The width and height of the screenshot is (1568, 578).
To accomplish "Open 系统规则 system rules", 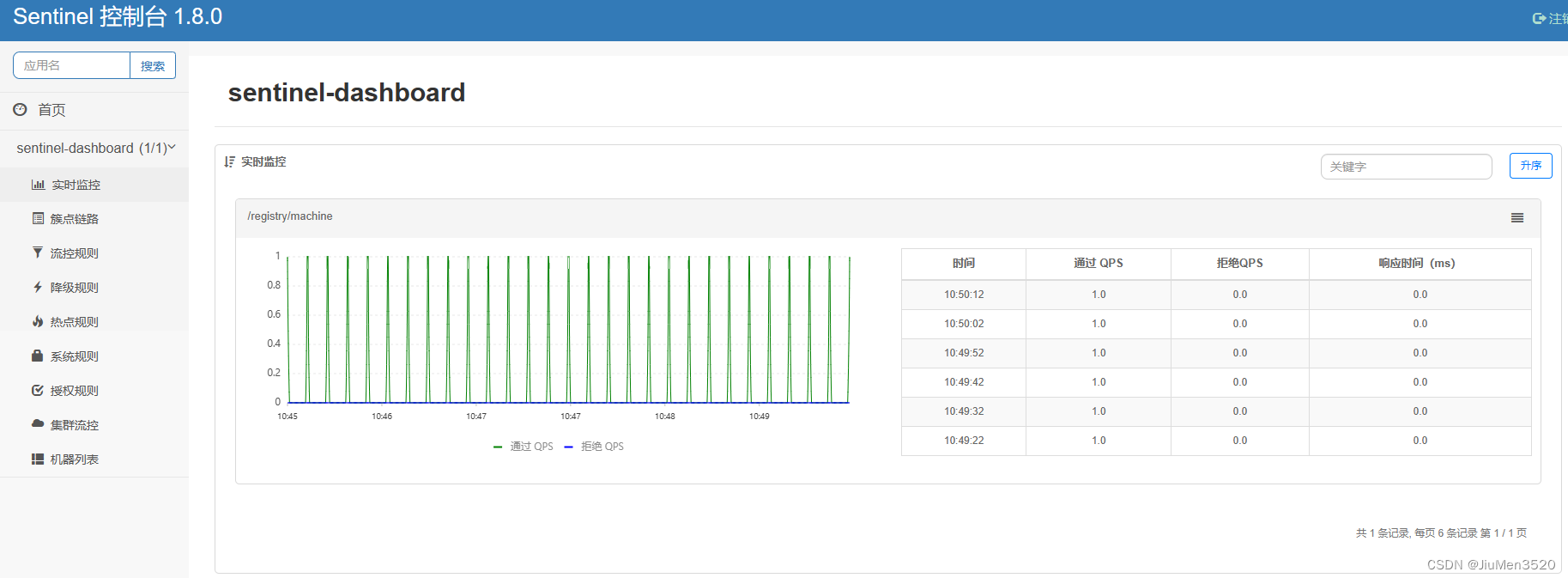I will pyautogui.click(x=74, y=356).
